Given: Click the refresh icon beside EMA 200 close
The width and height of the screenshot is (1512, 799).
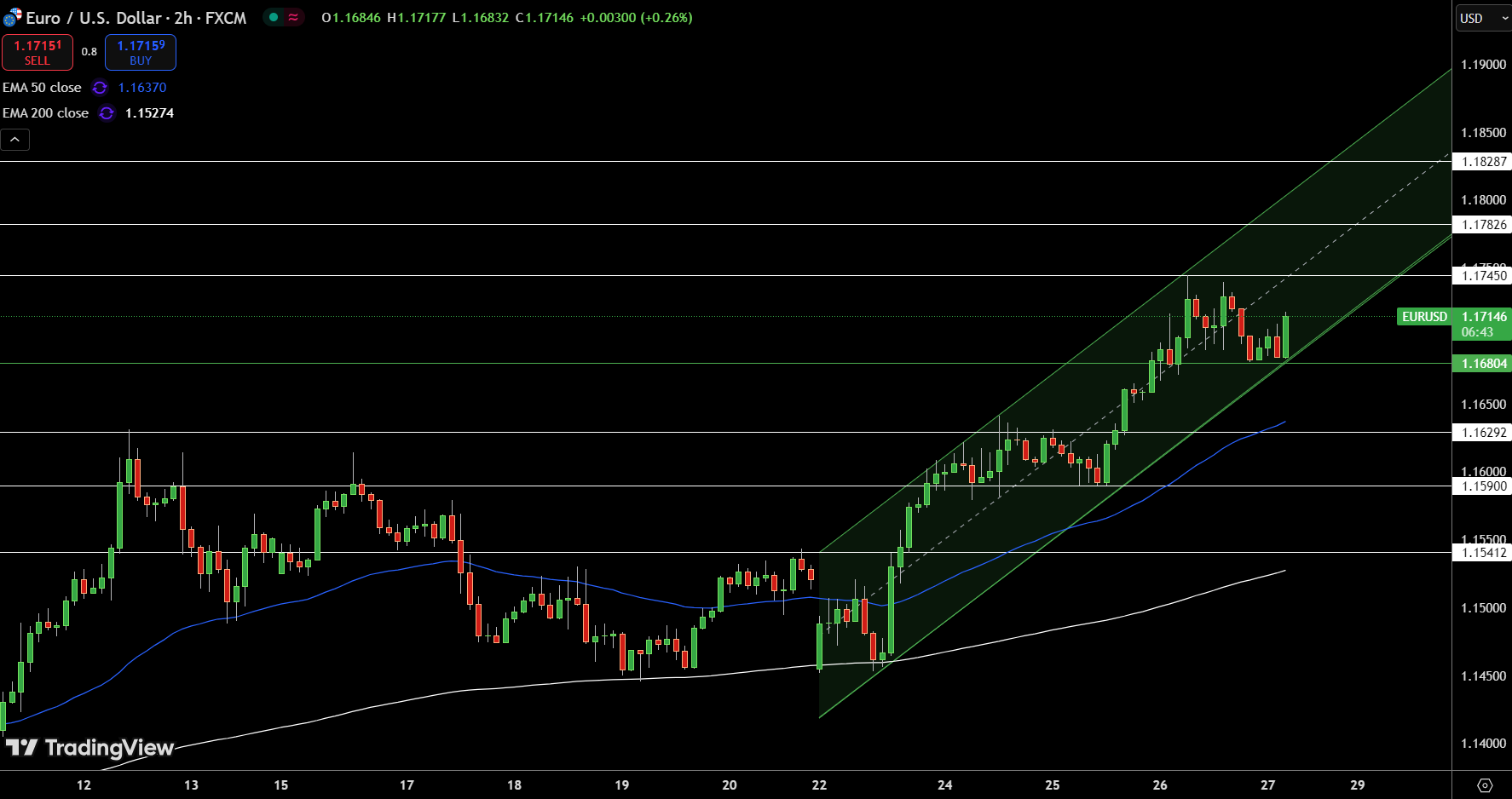Looking at the screenshot, I should point(107,113).
